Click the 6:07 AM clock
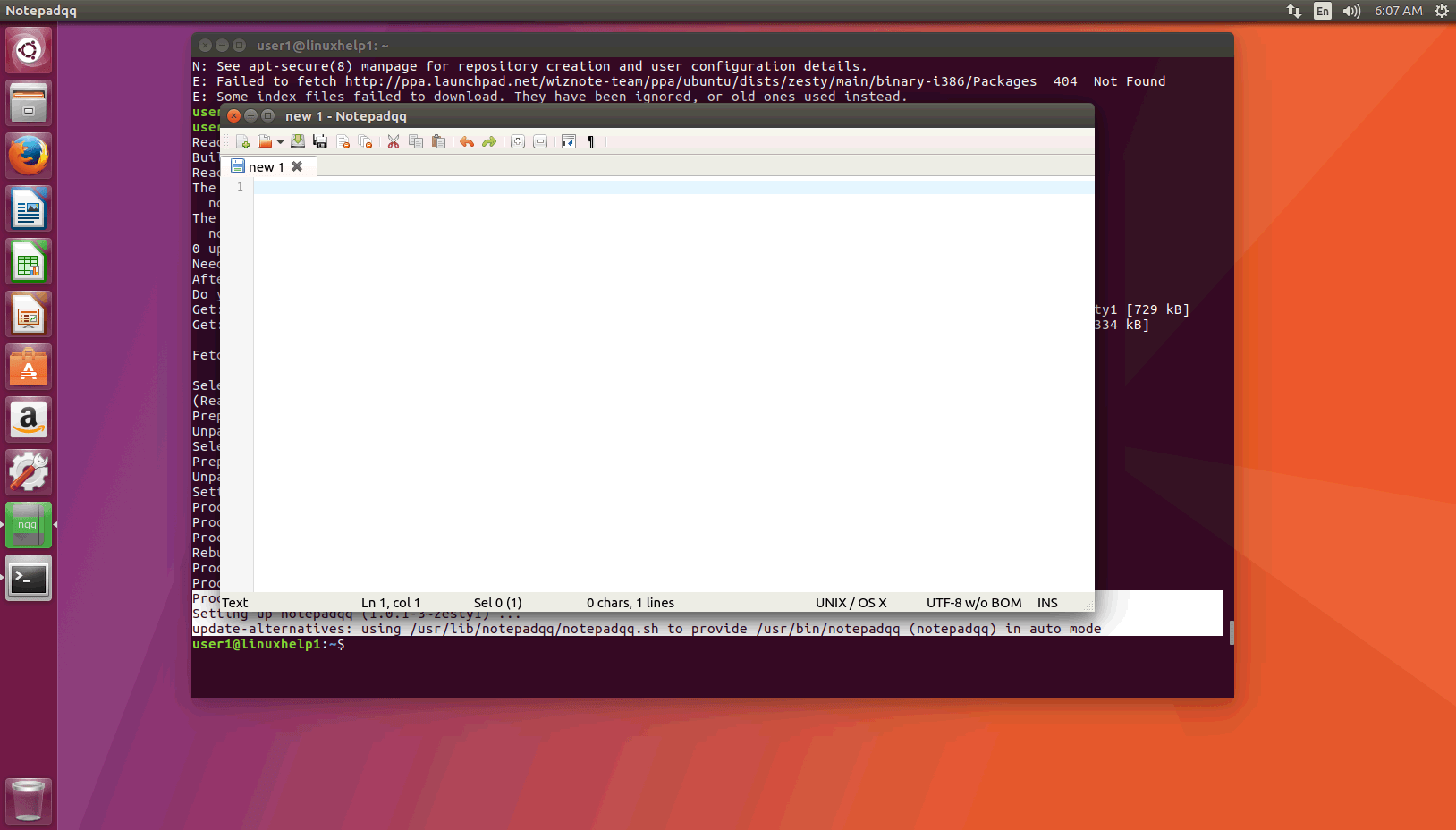 pos(1399,11)
